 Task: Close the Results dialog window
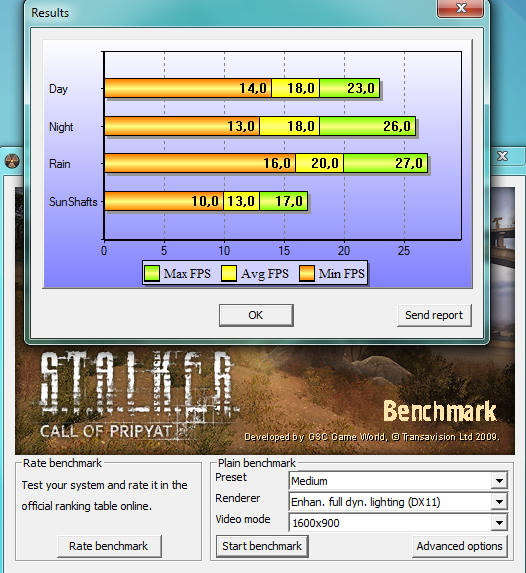(461, 8)
